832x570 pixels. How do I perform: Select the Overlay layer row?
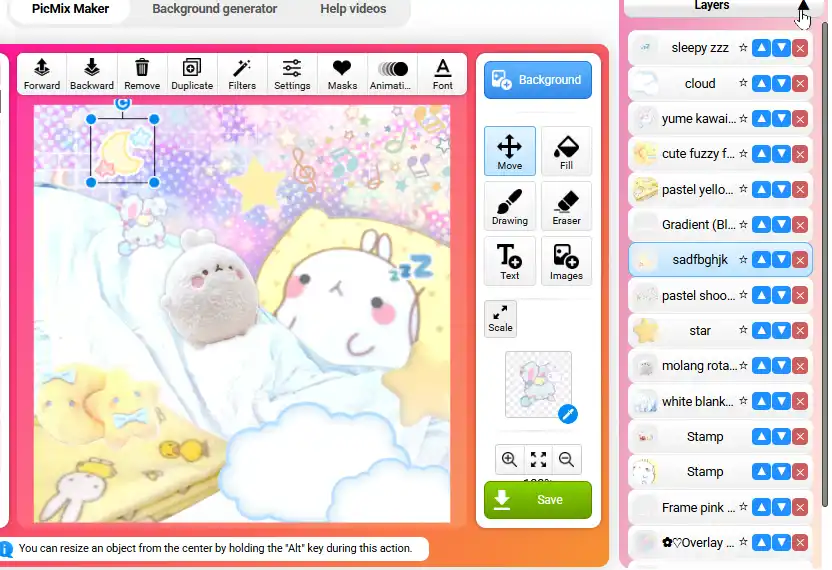tap(720, 542)
